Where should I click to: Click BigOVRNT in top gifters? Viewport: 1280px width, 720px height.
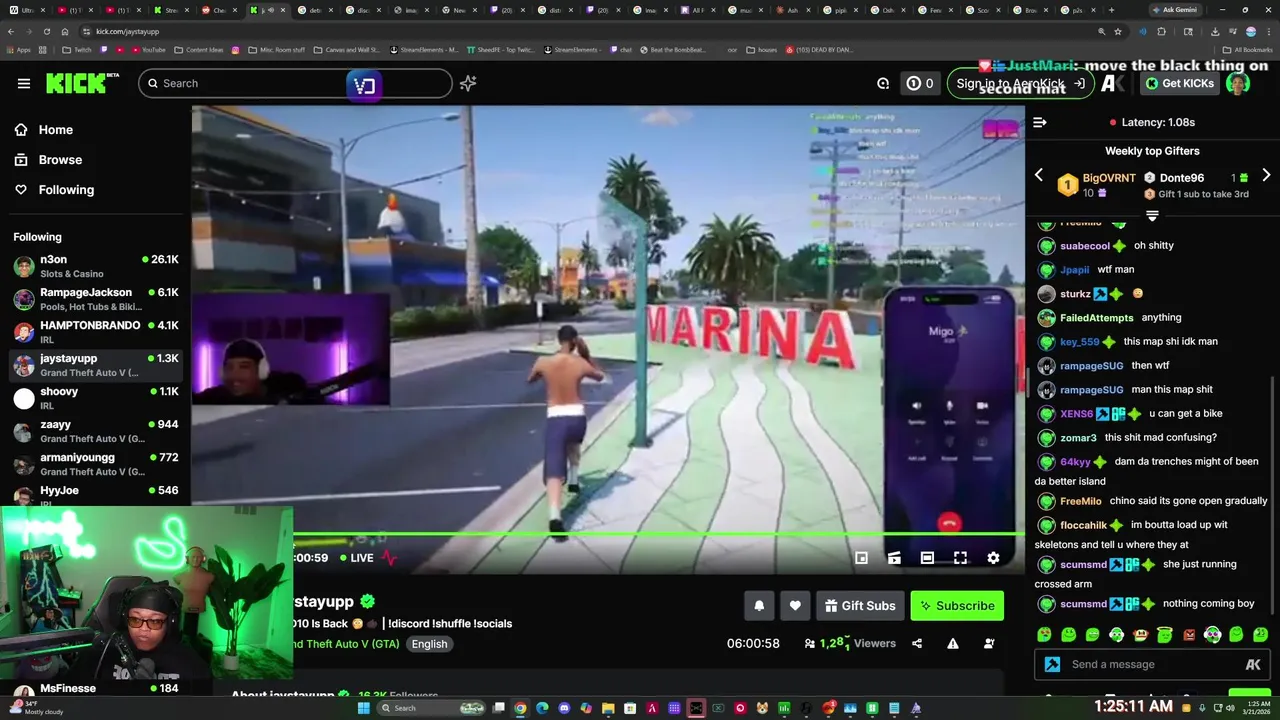click(1109, 178)
